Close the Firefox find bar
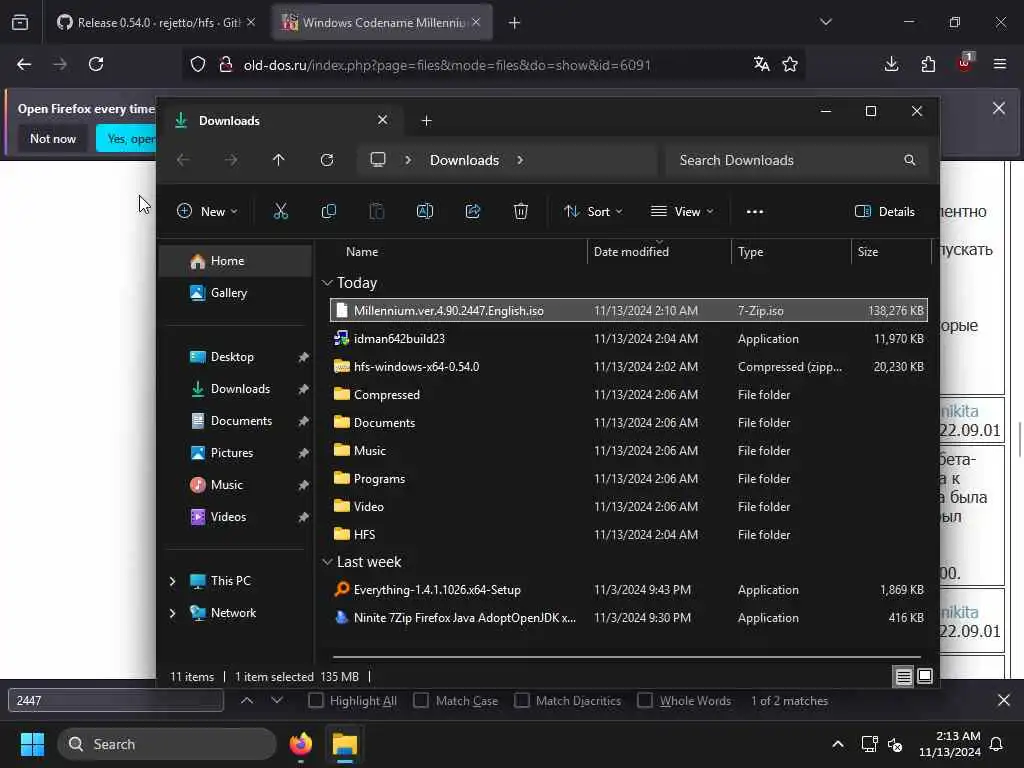This screenshot has width=1024, height=768. coord(1004,700)
